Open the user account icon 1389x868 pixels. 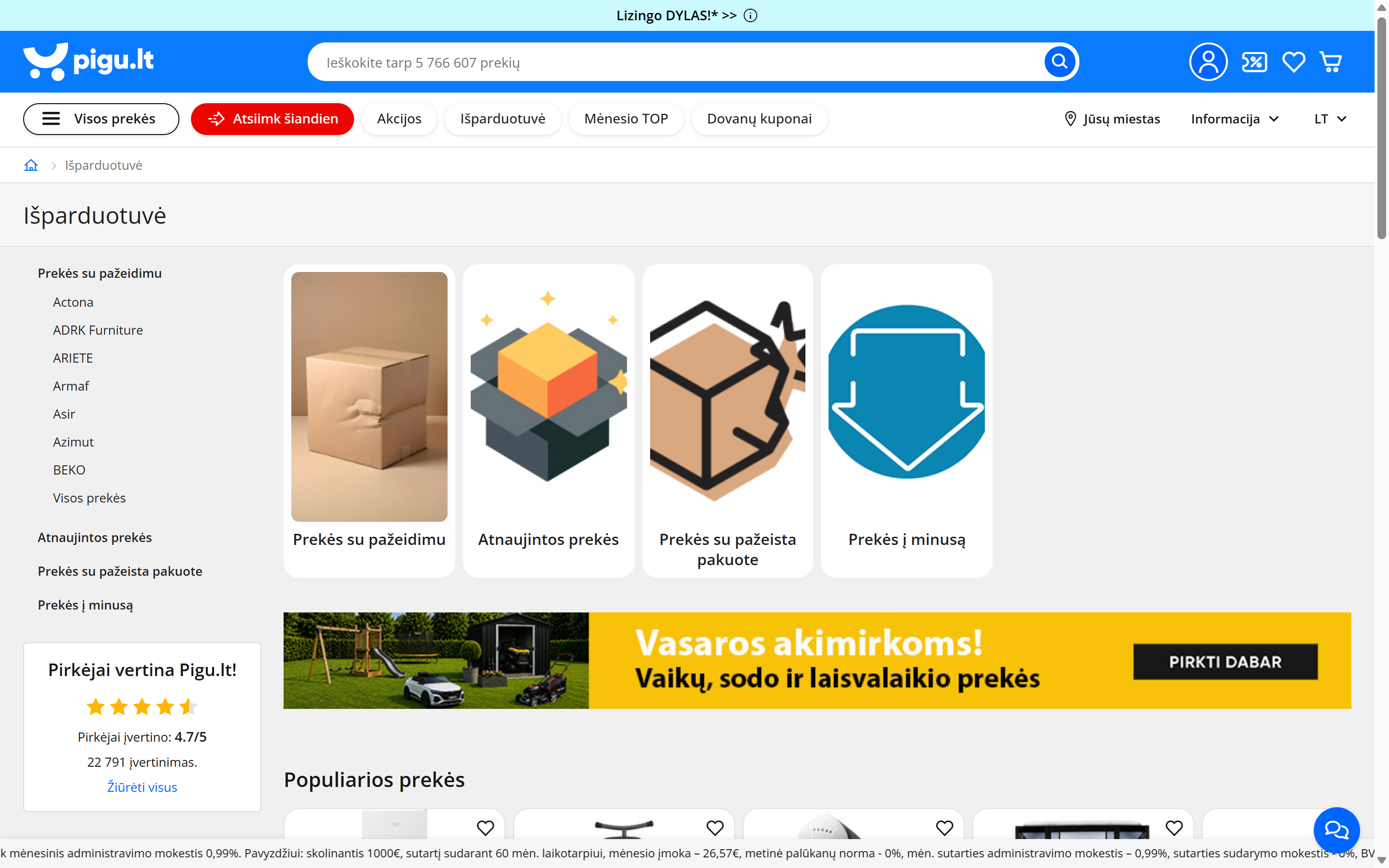(1208, 61)
